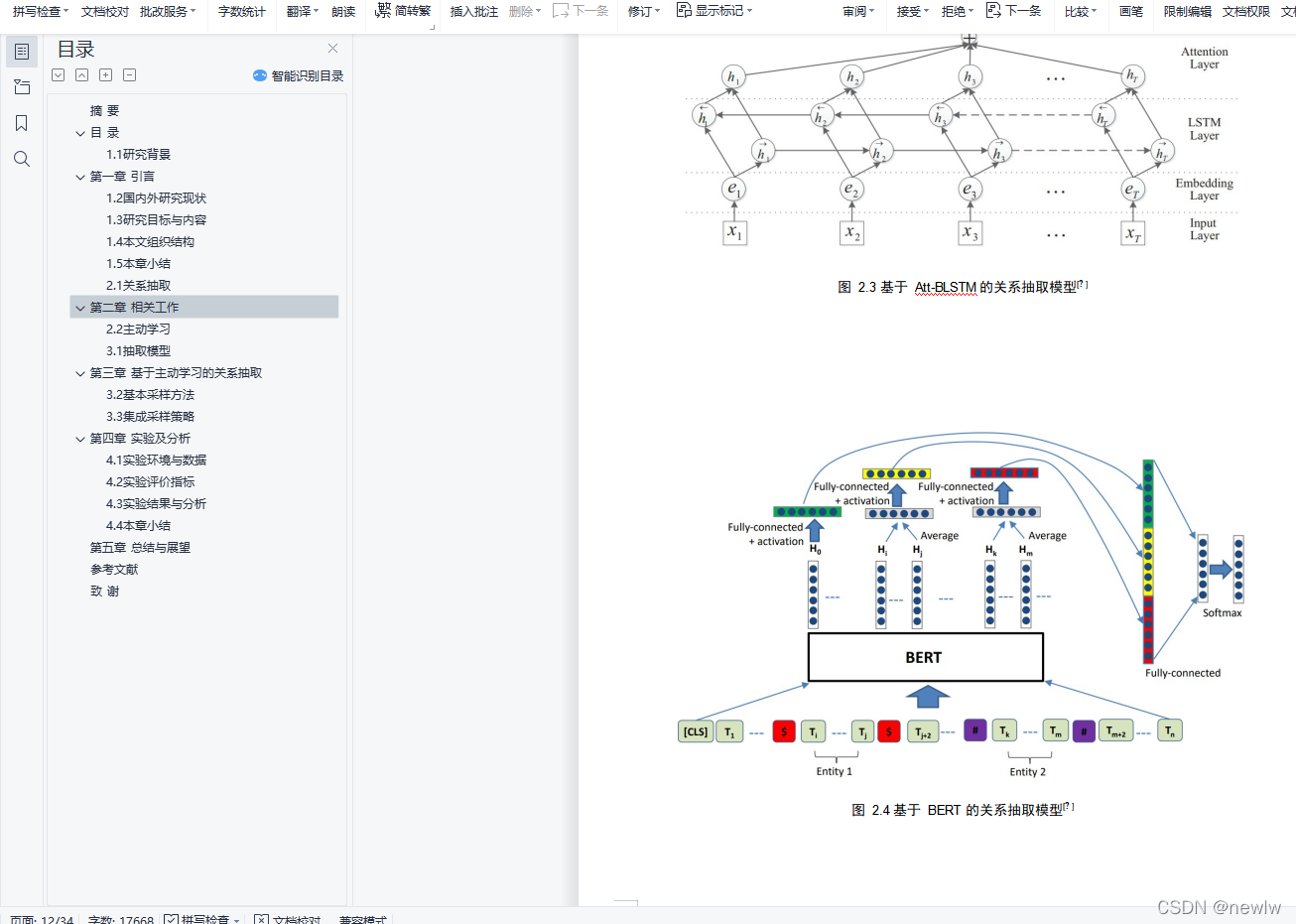
Task: Select the 3.3集成采样策略 outline entry
Action: point(151,417)
